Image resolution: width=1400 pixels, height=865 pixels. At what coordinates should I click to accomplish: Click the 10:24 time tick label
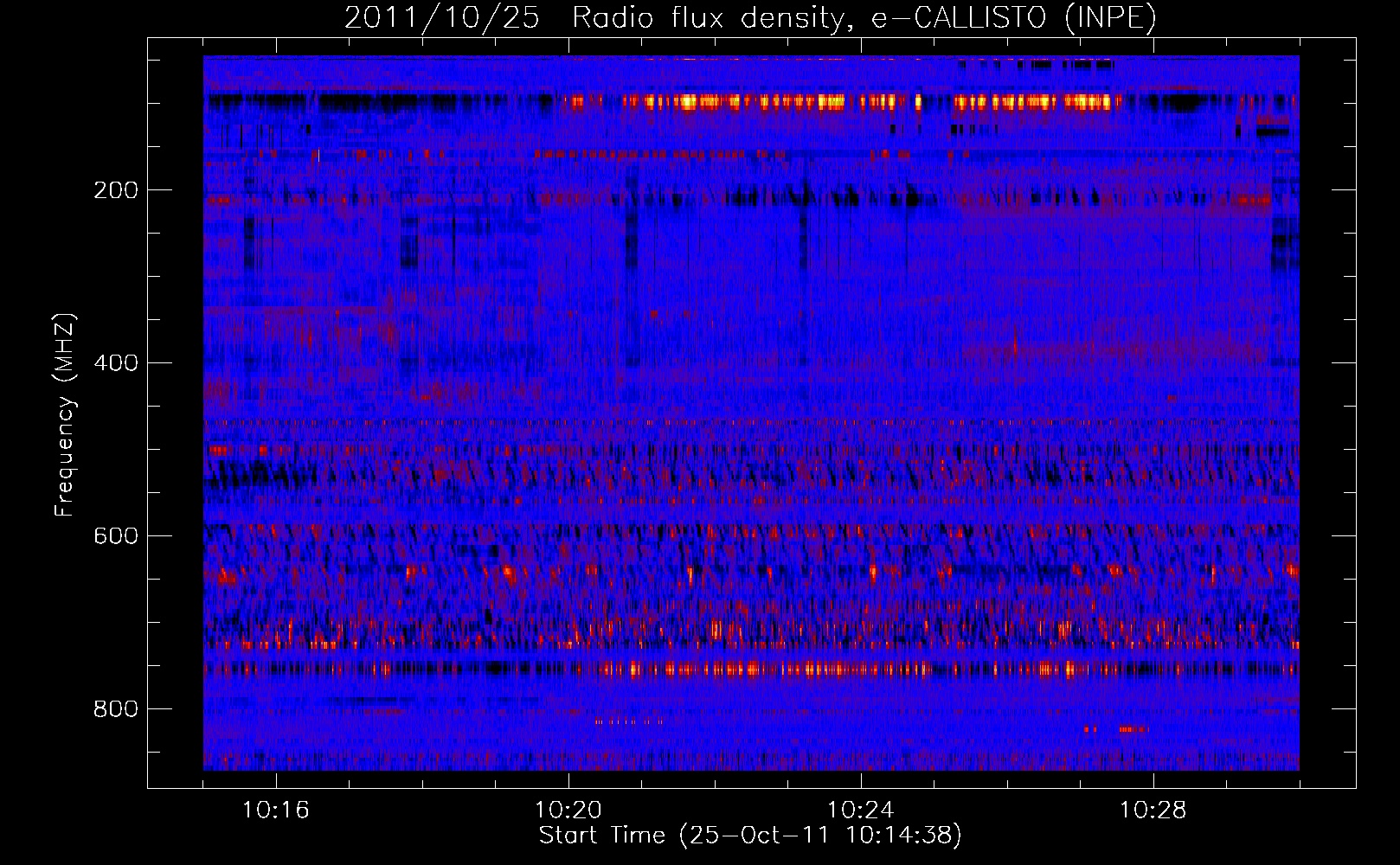(x=861, y=811)
